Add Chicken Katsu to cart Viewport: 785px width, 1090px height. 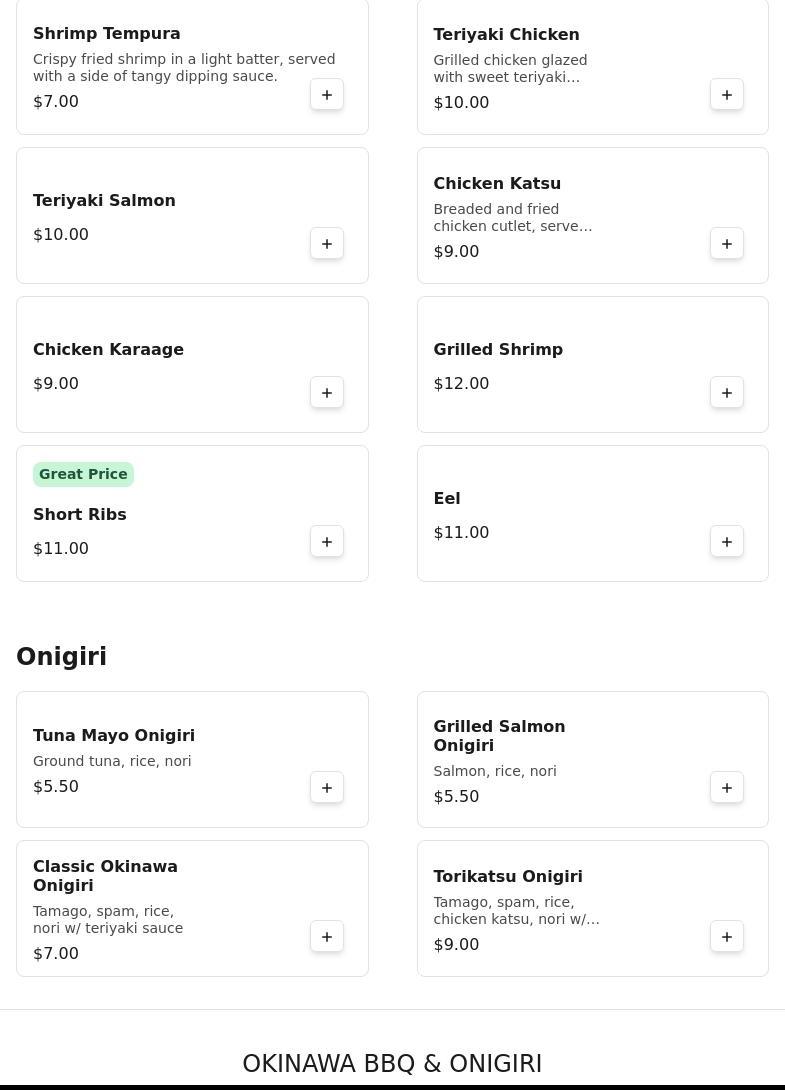(727, 244)
